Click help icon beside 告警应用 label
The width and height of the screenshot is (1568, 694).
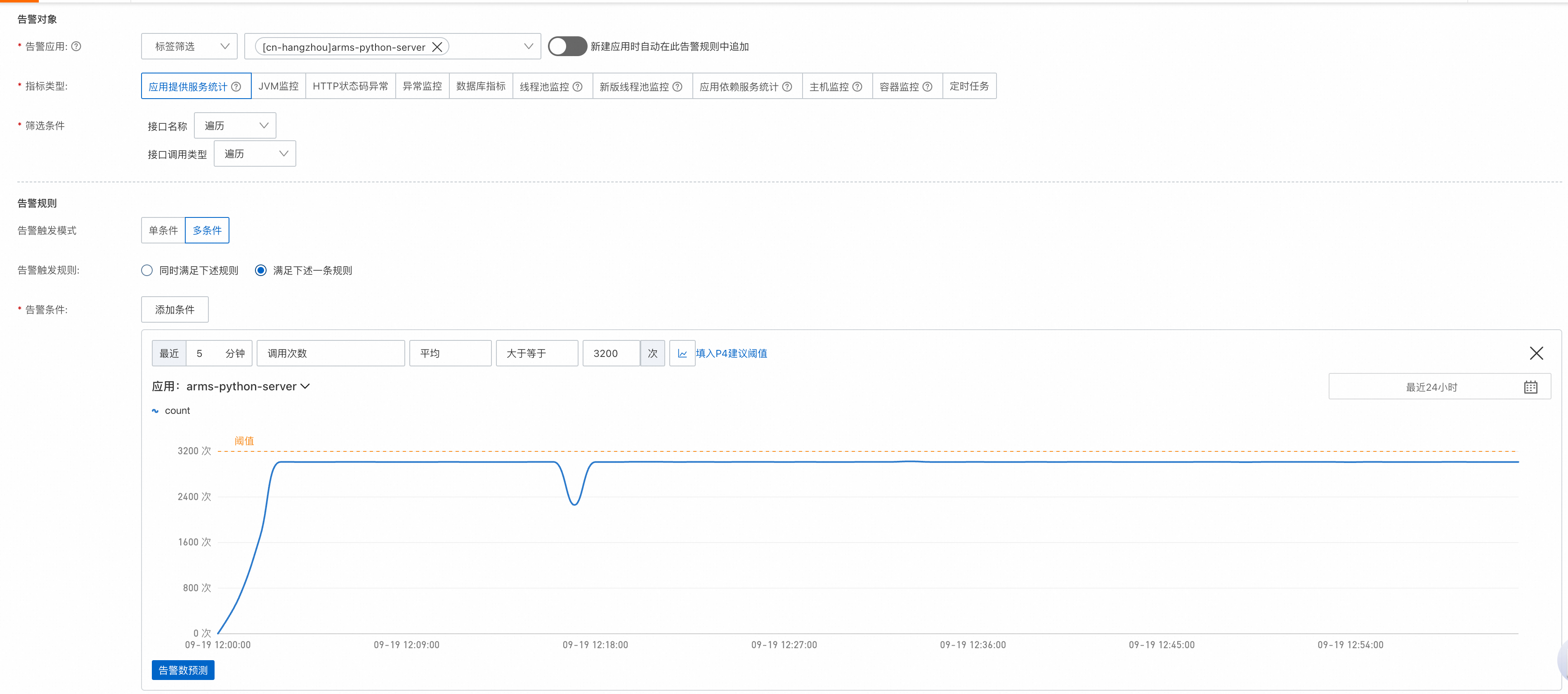(x=76, y=46)
